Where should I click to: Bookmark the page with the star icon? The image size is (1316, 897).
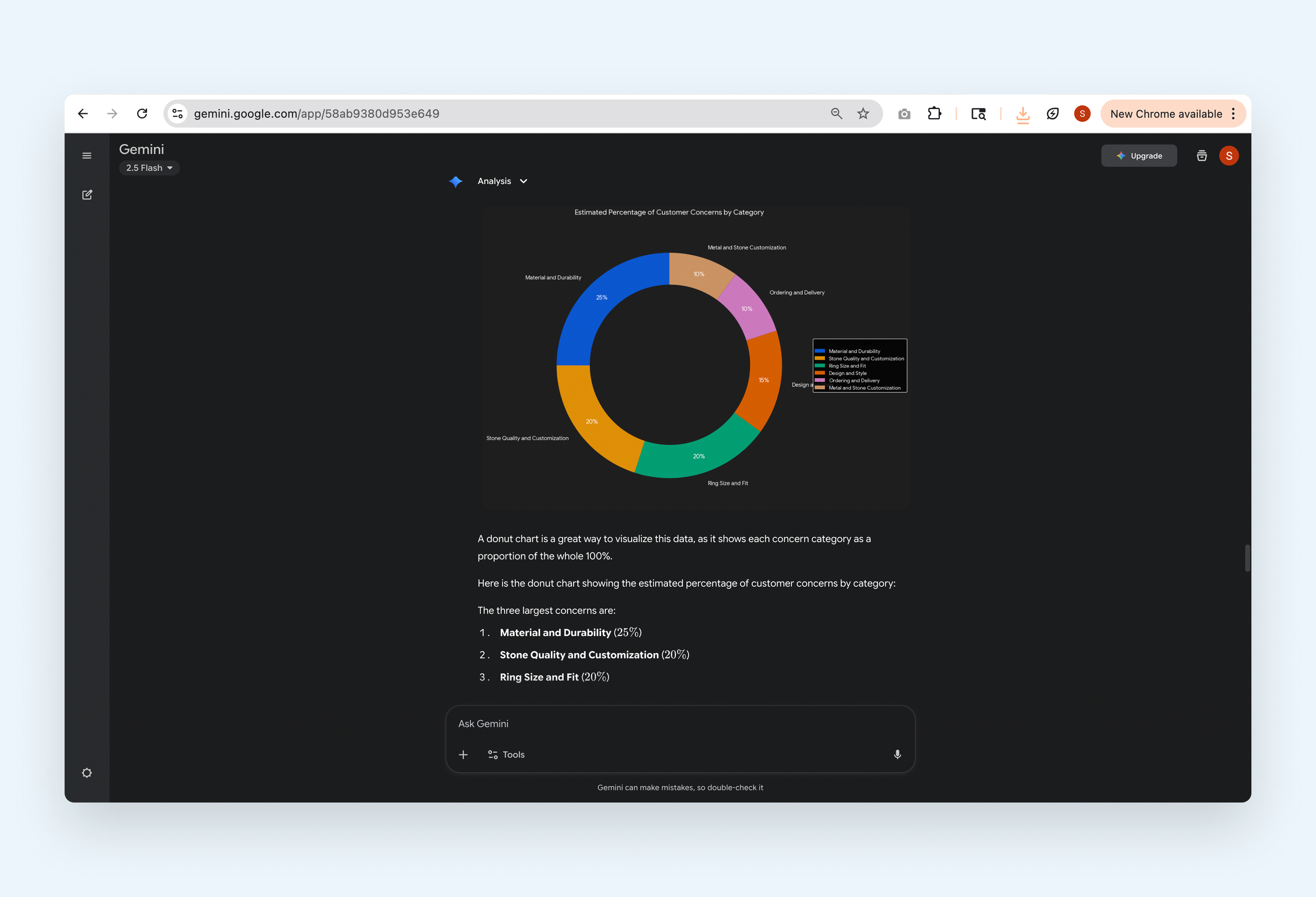pos(863,114)
